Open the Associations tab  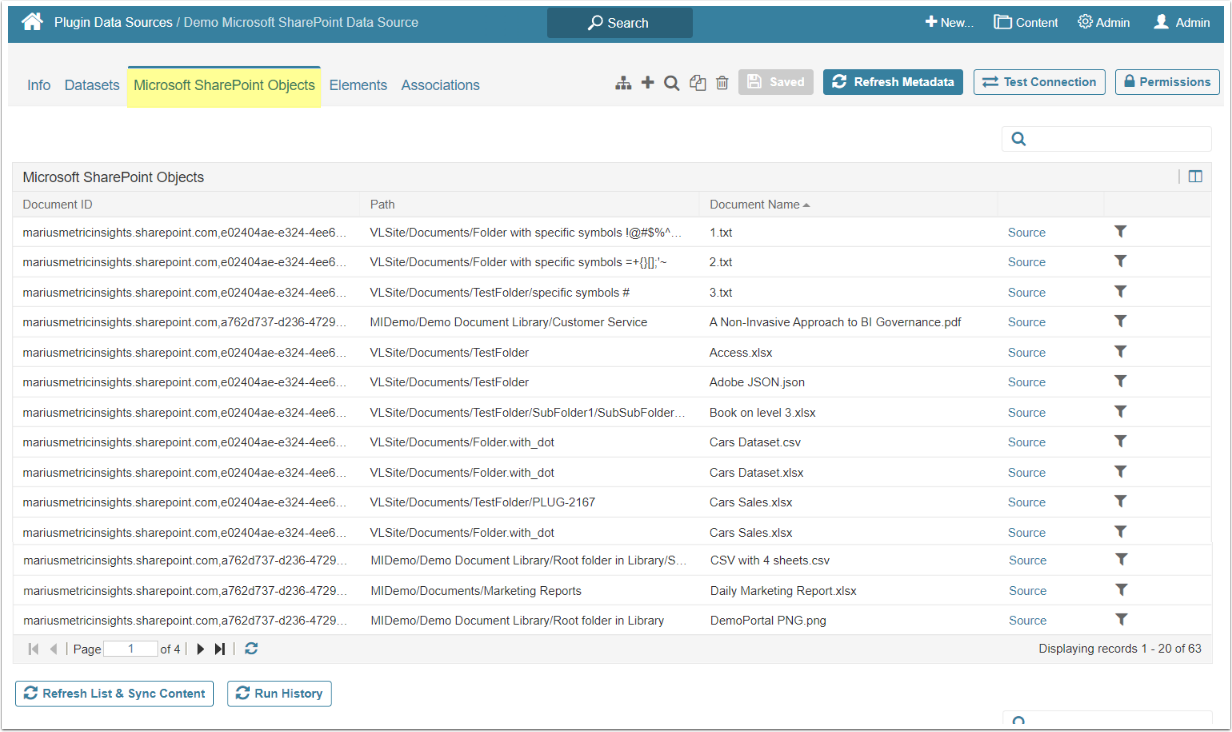coord(440,85)
